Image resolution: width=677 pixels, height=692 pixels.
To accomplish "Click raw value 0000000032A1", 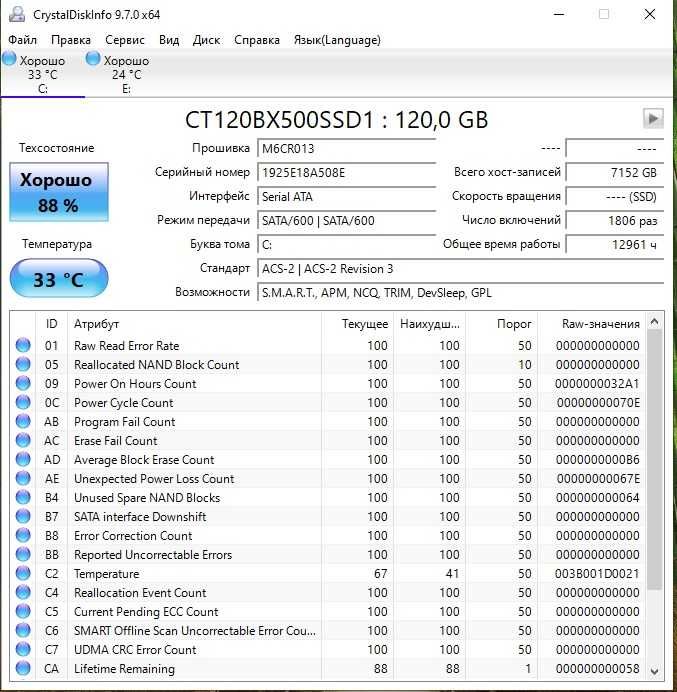I will pyautogui.click(x=597, y=384).
